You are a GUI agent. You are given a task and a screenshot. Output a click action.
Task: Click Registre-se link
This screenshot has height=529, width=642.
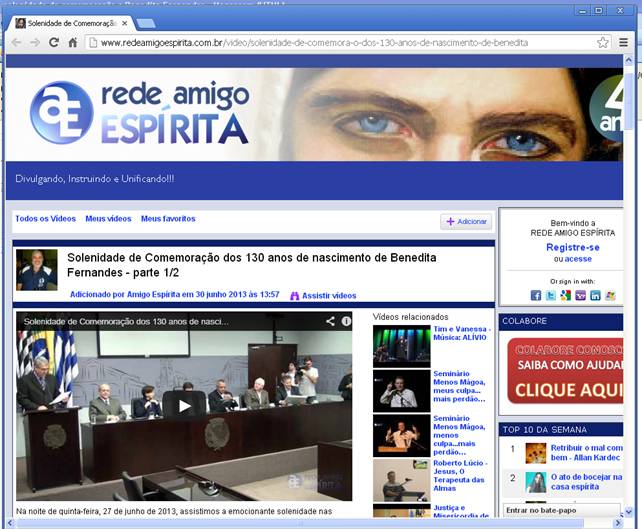[x=572, y=247]
